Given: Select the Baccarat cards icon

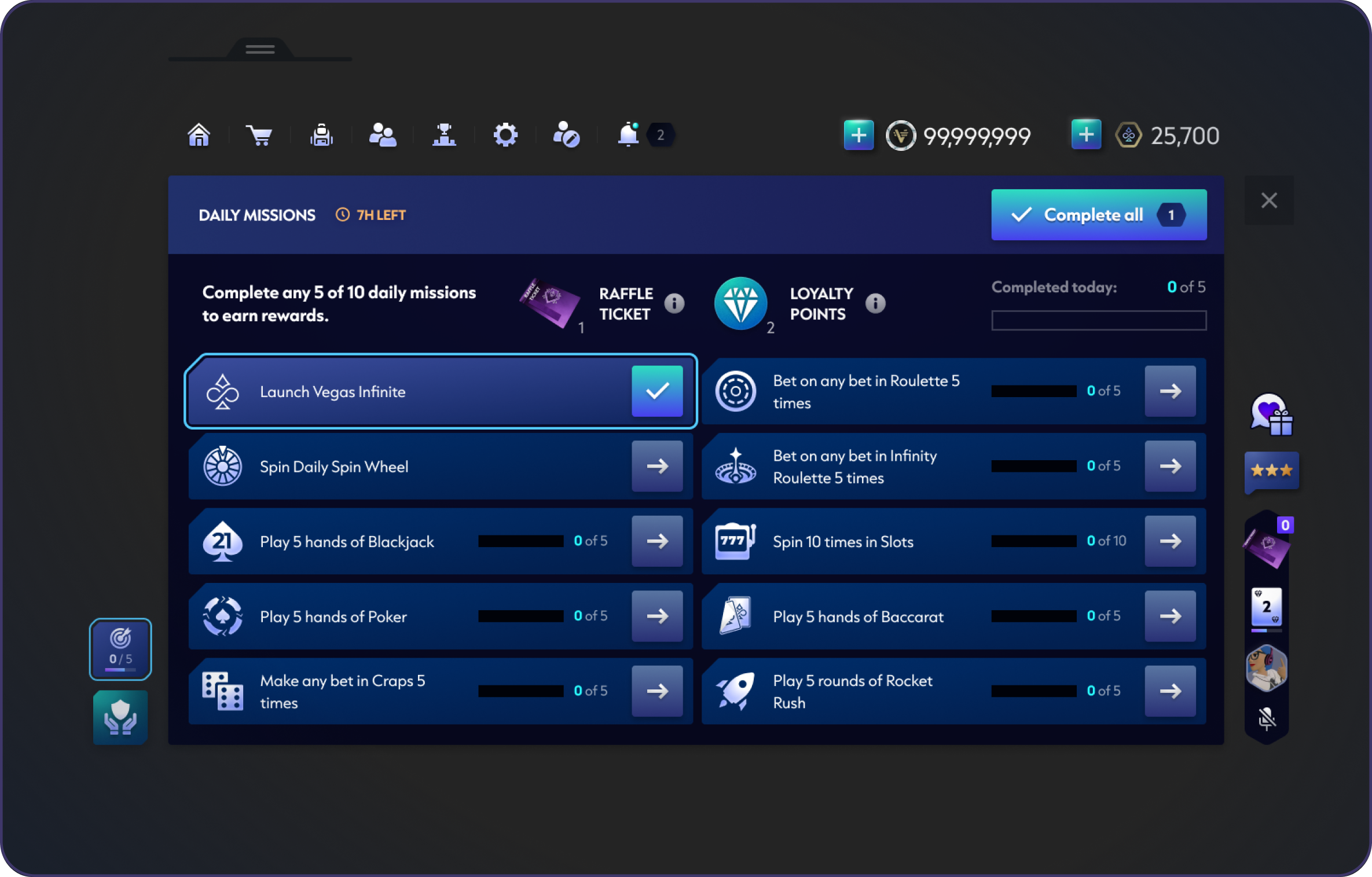Looking at the screenshot, I should 735,616.
